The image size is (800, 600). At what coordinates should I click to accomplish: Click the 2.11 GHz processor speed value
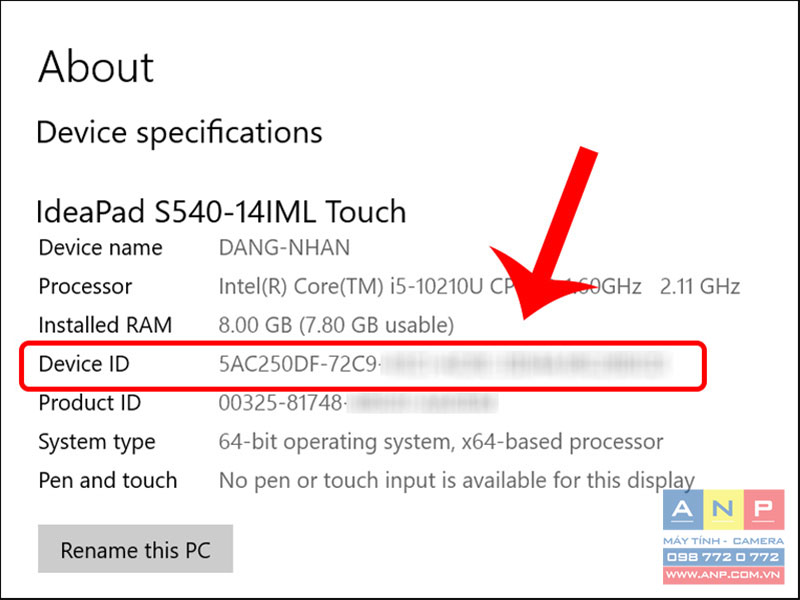699,286
